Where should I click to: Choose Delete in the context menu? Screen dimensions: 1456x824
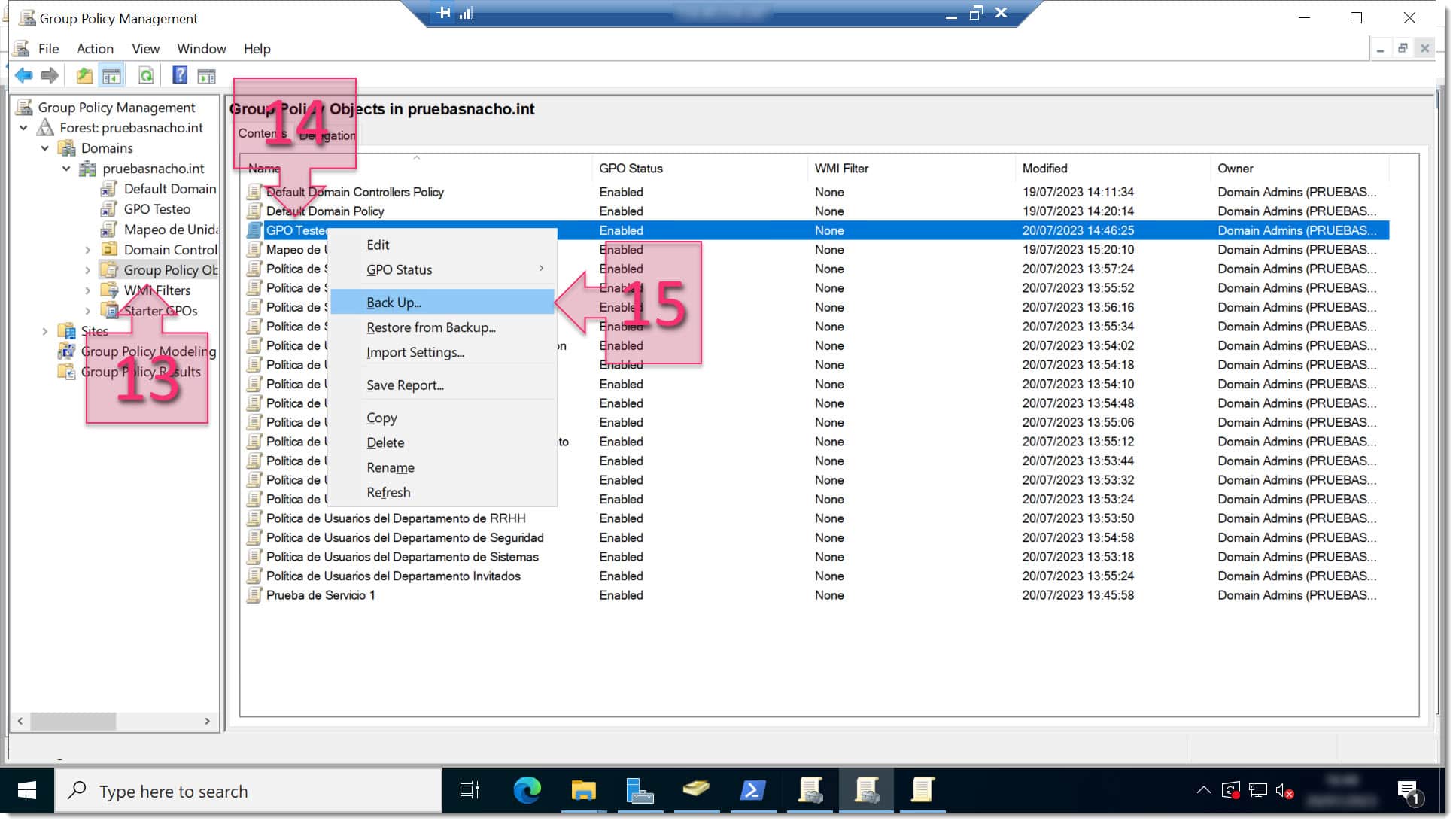[x=442, y=443]
